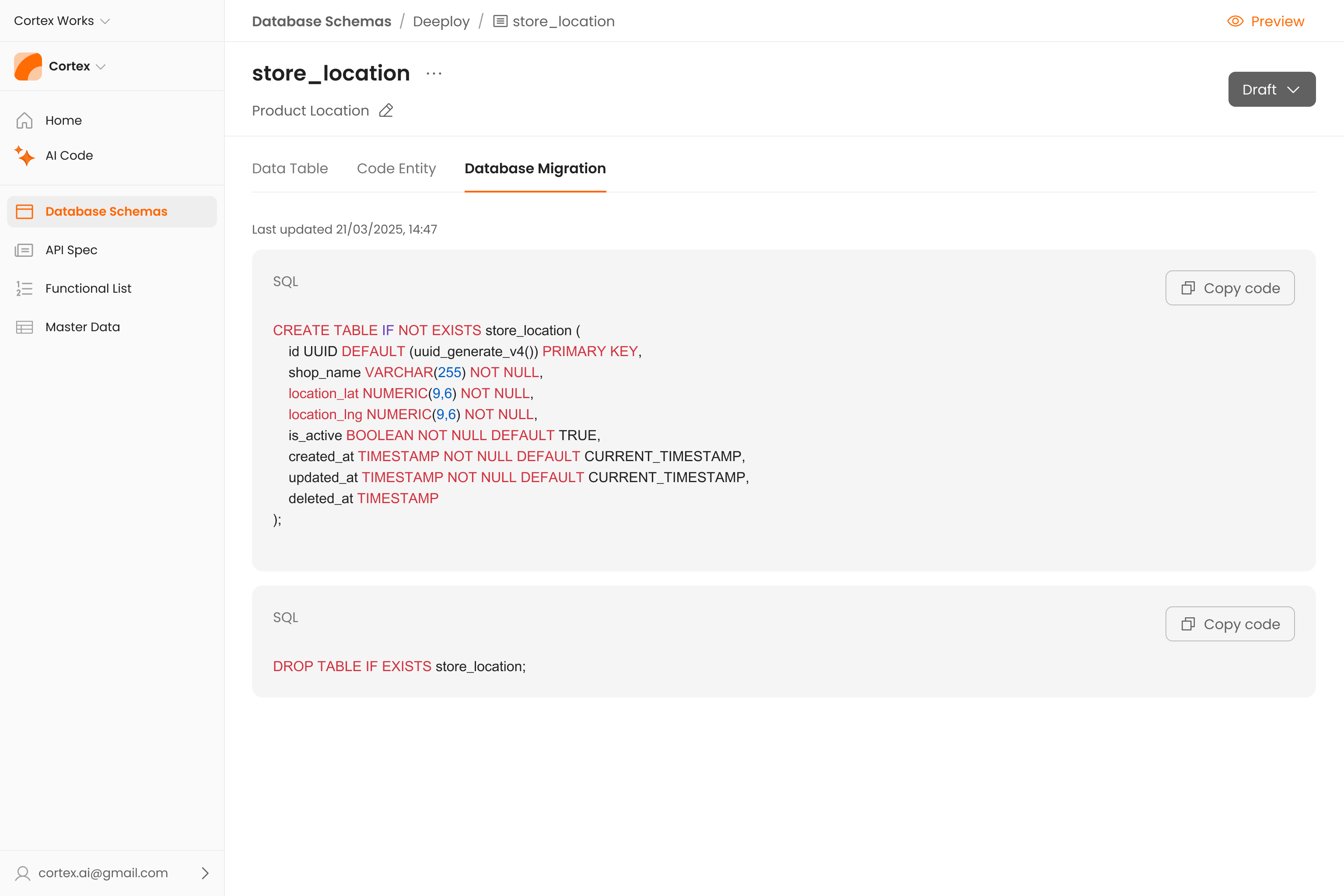
Task: Click the Functional List numbered icon
Action: click(24, 289)
